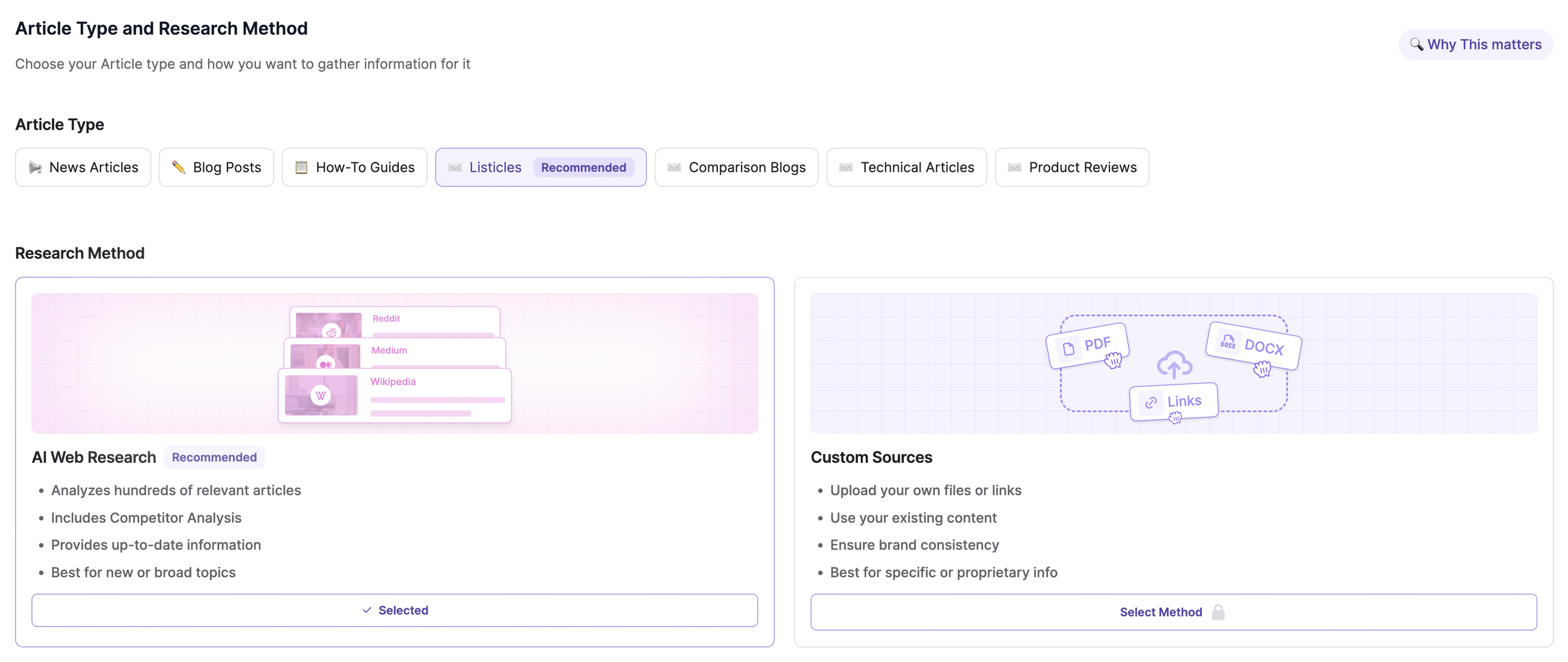Click the Links icon in Custom Sources

click(x=1151, y=402)
